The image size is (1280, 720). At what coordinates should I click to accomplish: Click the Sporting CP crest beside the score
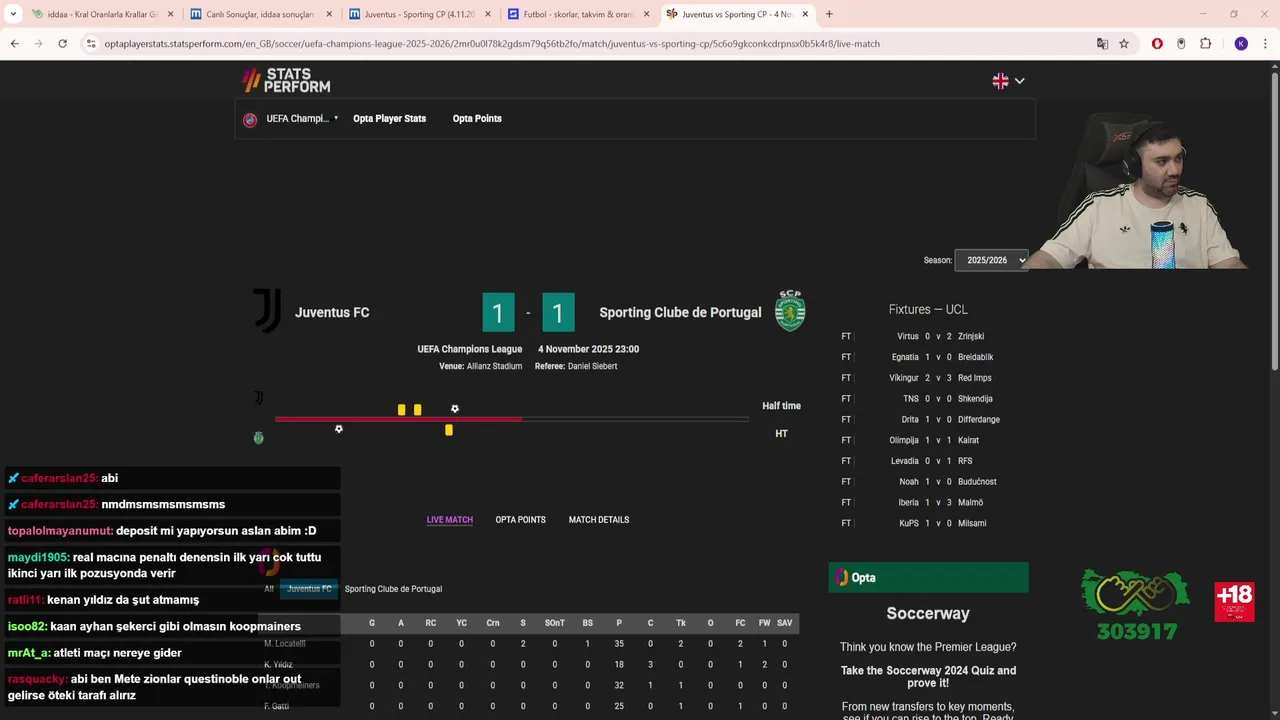pyautogui.click(x=790, y=311)
